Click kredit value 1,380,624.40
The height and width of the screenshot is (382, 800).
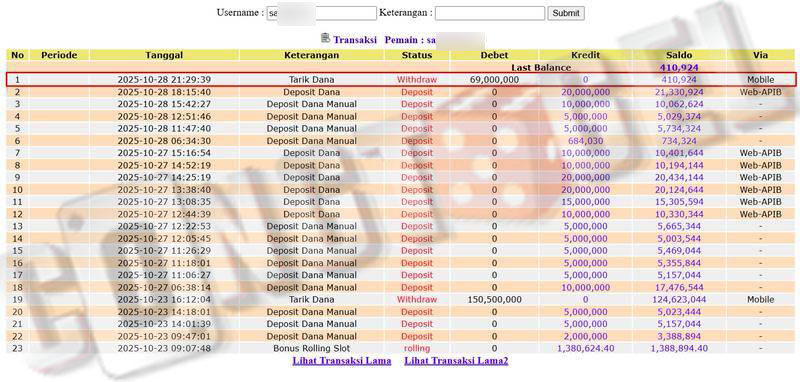(x=585, y=348)
